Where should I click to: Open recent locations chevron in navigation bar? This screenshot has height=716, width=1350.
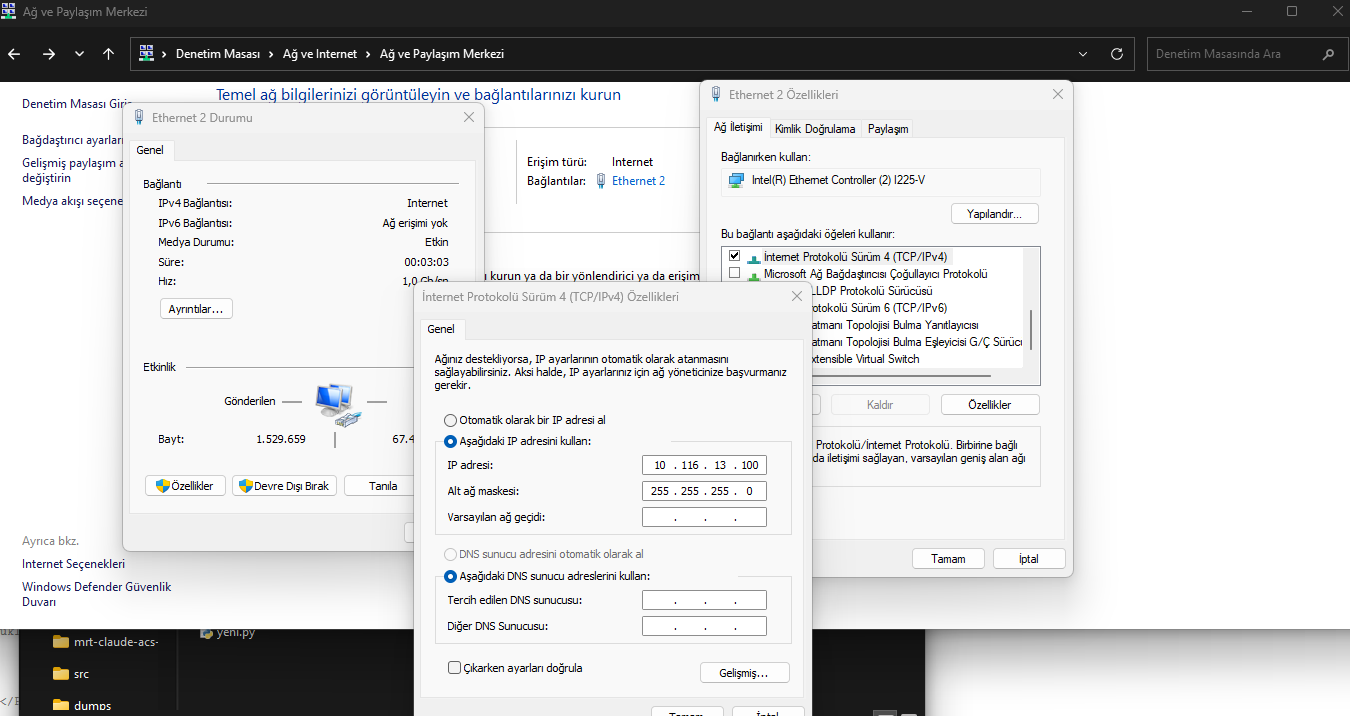click(79, 54)
